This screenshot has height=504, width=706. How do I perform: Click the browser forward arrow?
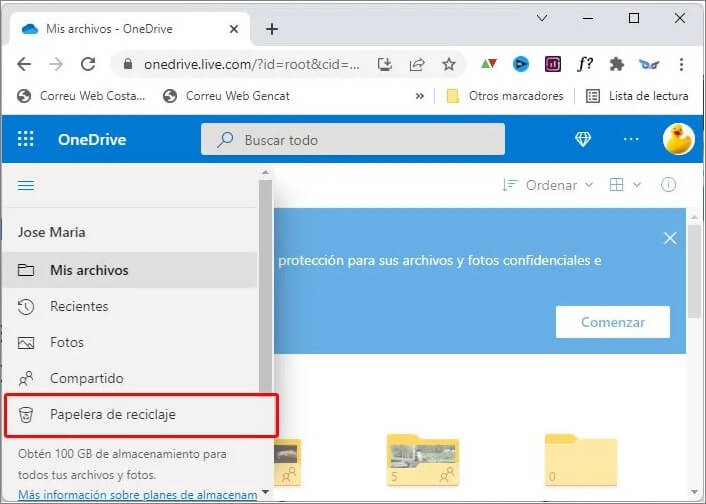(56, 64)
